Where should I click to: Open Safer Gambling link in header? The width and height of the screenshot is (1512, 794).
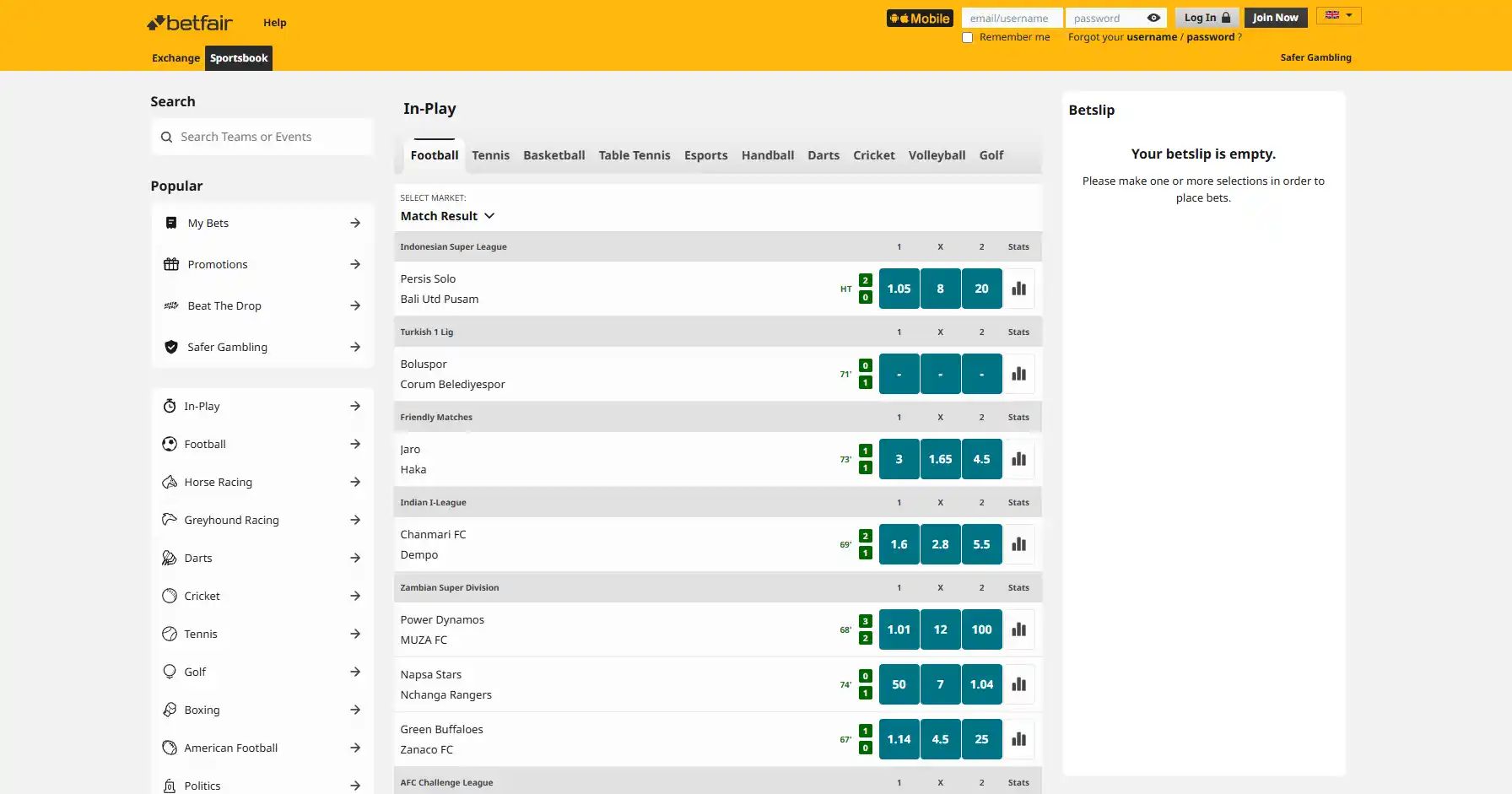click(1315, 57)
